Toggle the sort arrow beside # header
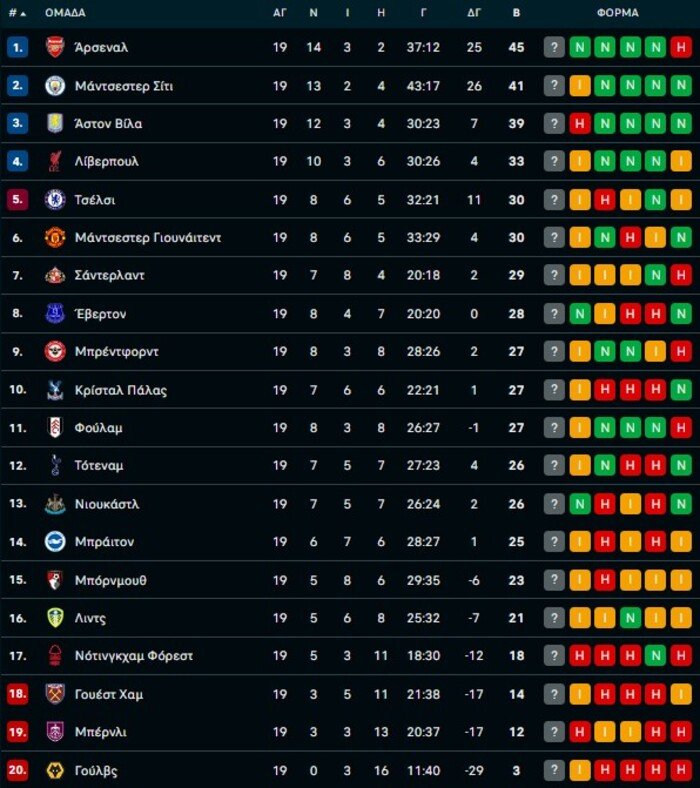The width and height of the screenshot is (700, 788). tap(23, 14)
